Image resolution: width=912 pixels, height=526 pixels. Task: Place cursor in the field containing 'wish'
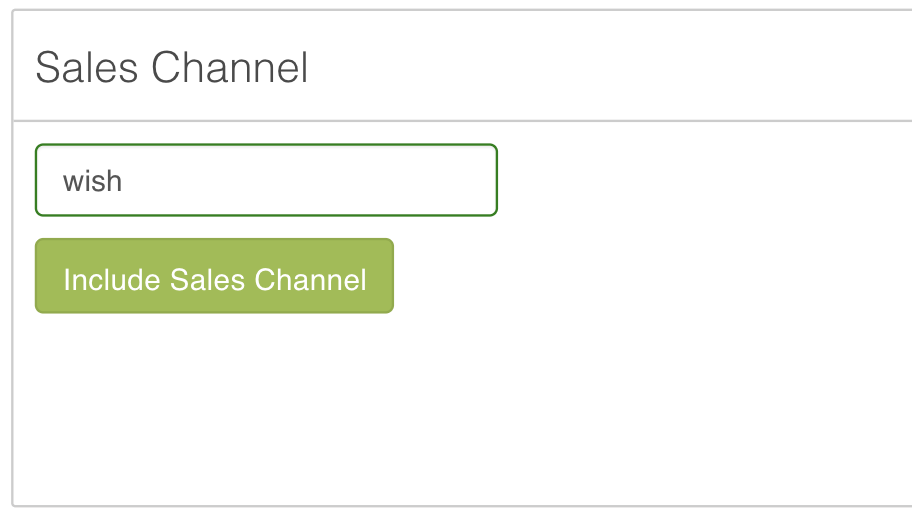point(266,180)
